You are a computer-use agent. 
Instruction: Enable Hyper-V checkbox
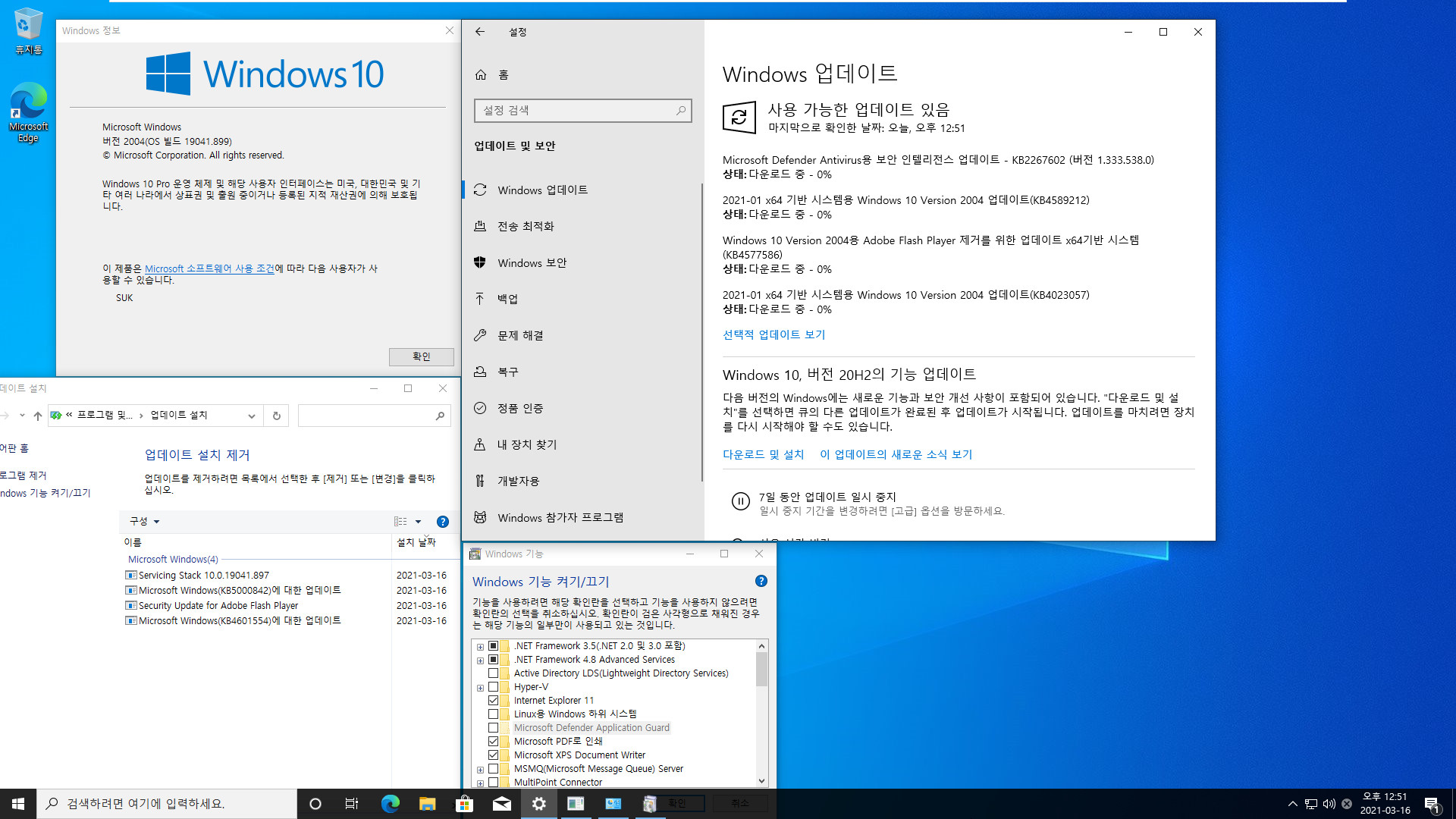coord(494,687)
